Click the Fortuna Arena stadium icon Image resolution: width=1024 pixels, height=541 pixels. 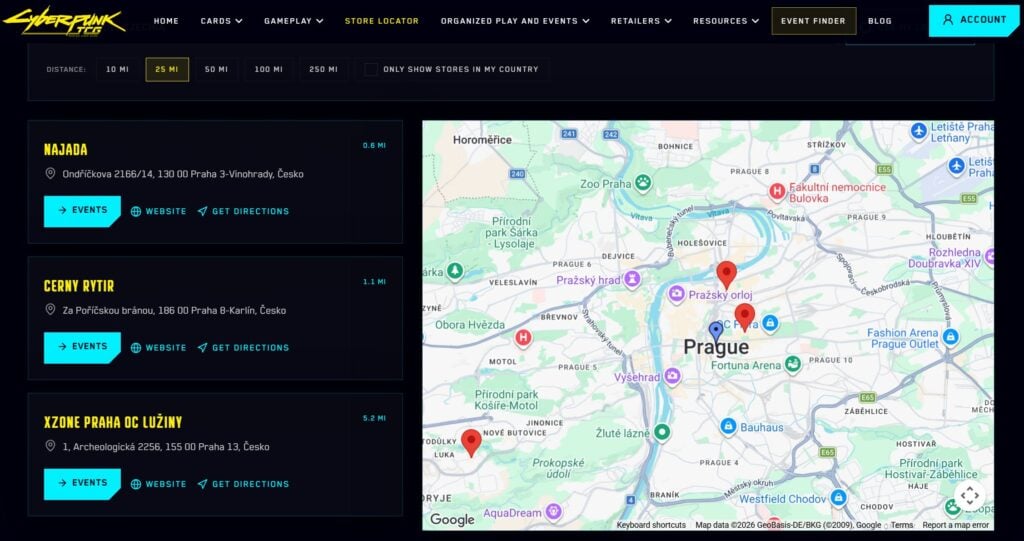coord(793,365)
